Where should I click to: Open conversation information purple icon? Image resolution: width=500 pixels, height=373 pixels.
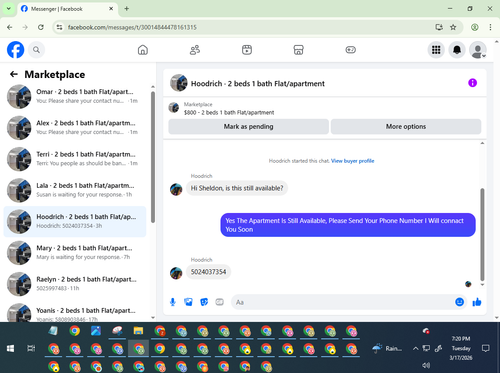pos(472,83)
